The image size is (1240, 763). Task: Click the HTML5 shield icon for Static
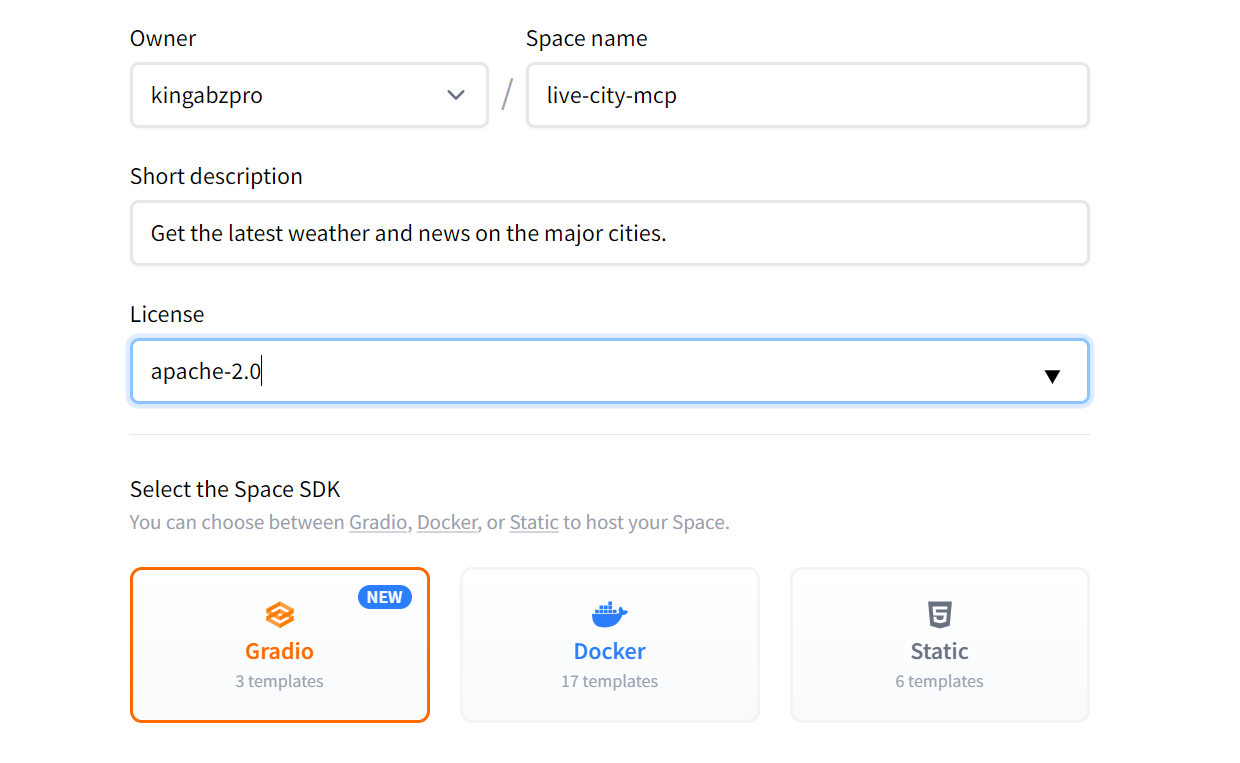[939, 614]
